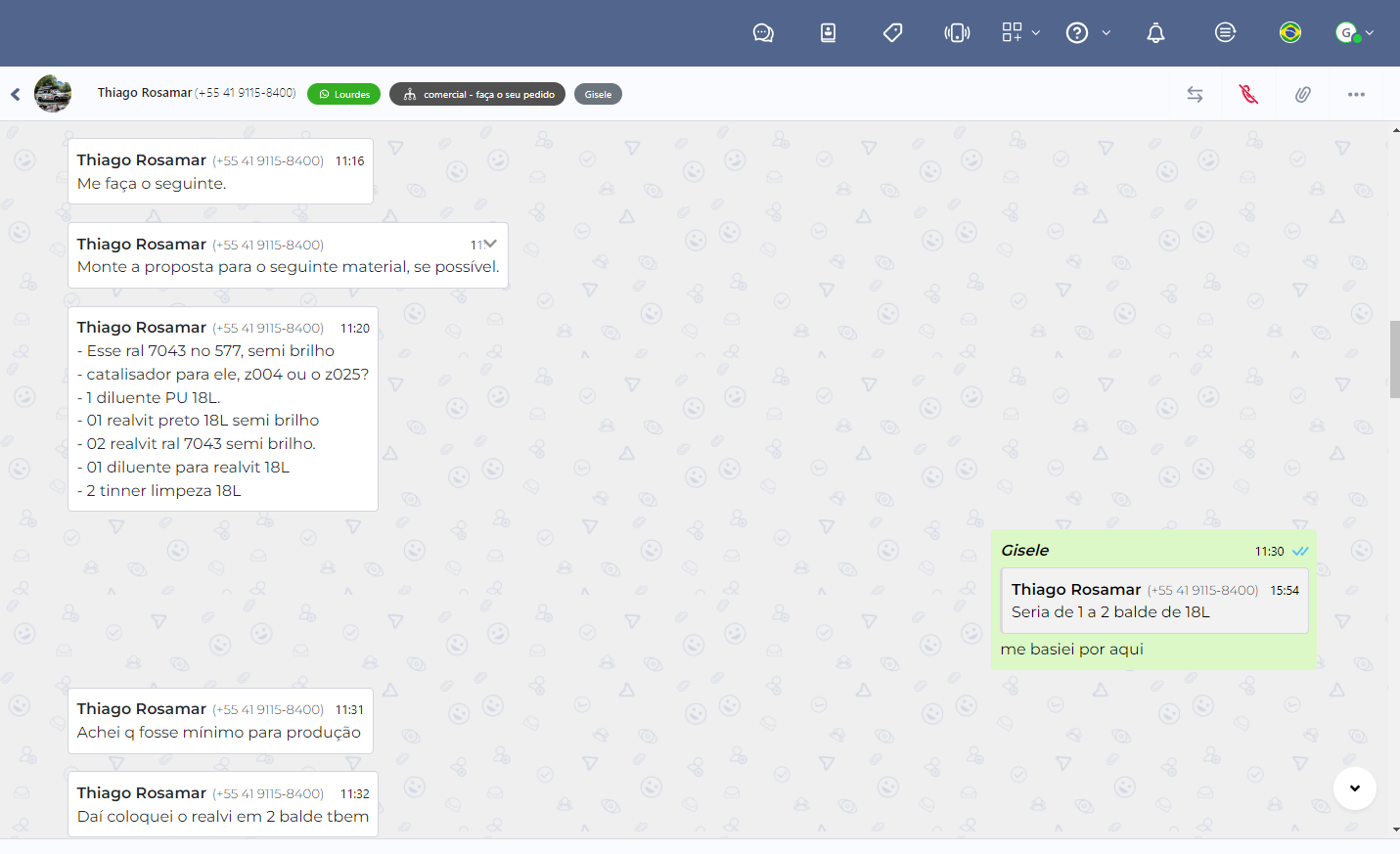The height and width of the screenshot is (854, 1400).
Task: Open the notifications bell
Action: [x=1155, y=33]
